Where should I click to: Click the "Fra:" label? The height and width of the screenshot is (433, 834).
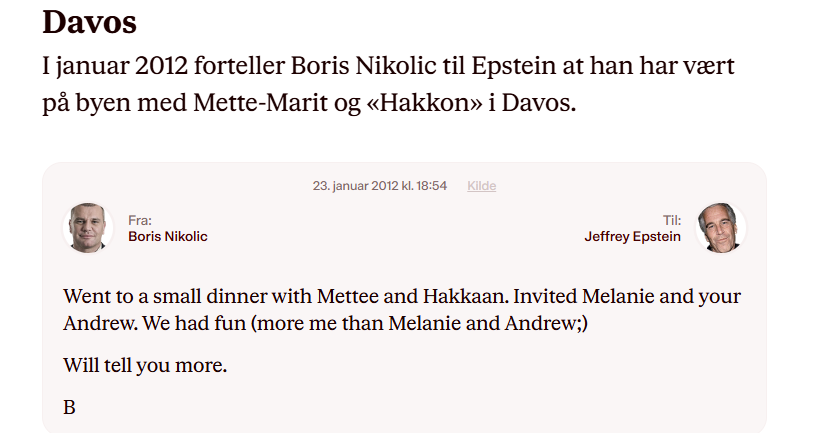tap(139, 220)
